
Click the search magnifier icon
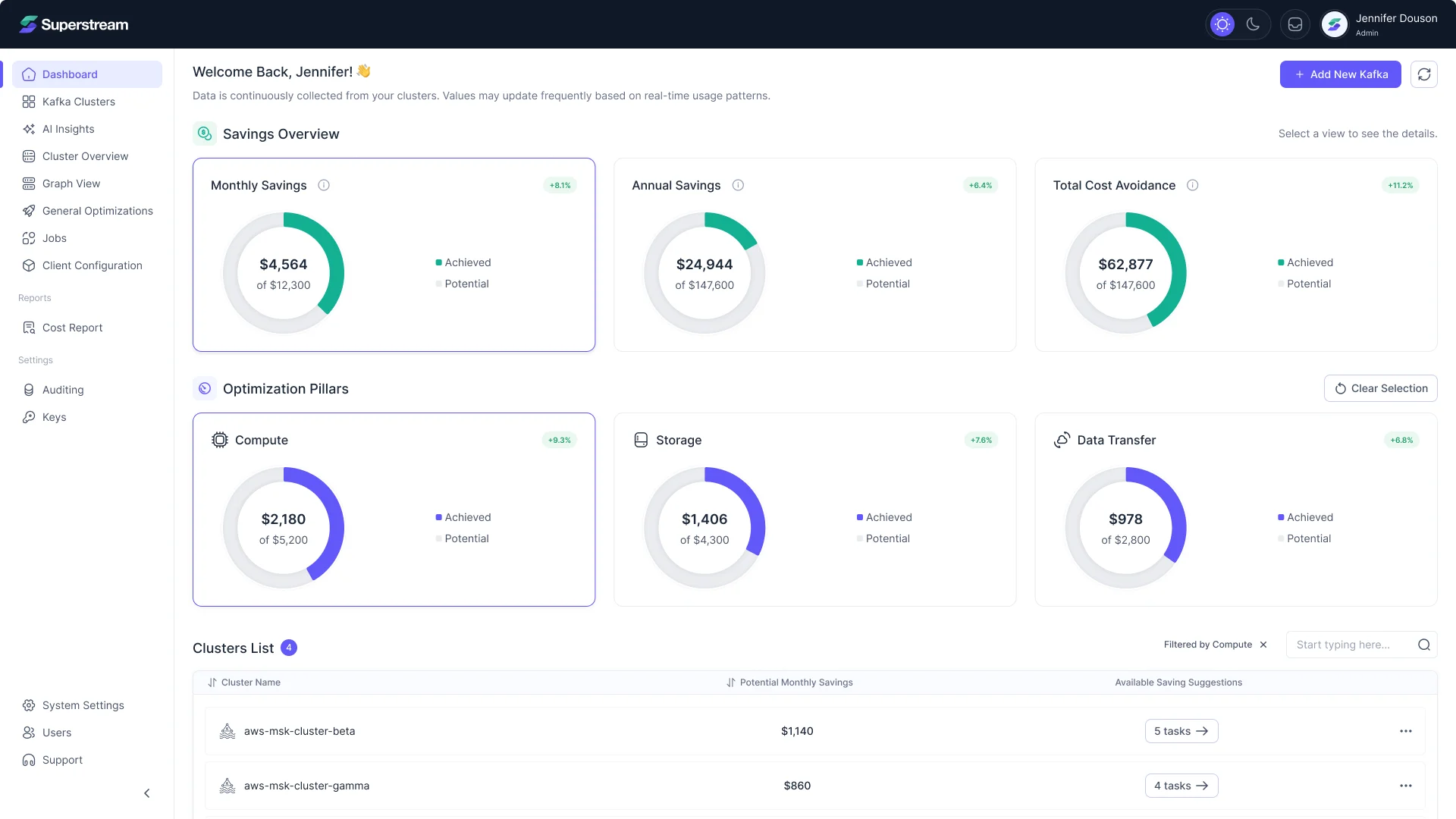tap(1424, 645)
